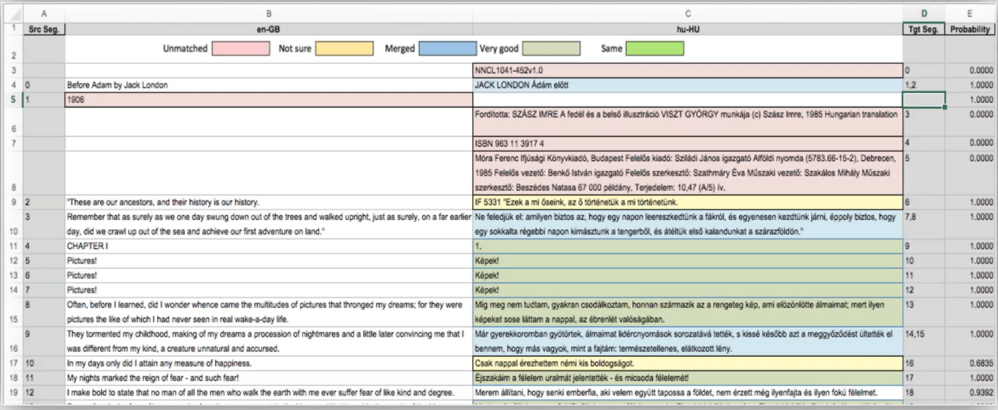Click cell starting 'I make bold to state'

(269, 392)
